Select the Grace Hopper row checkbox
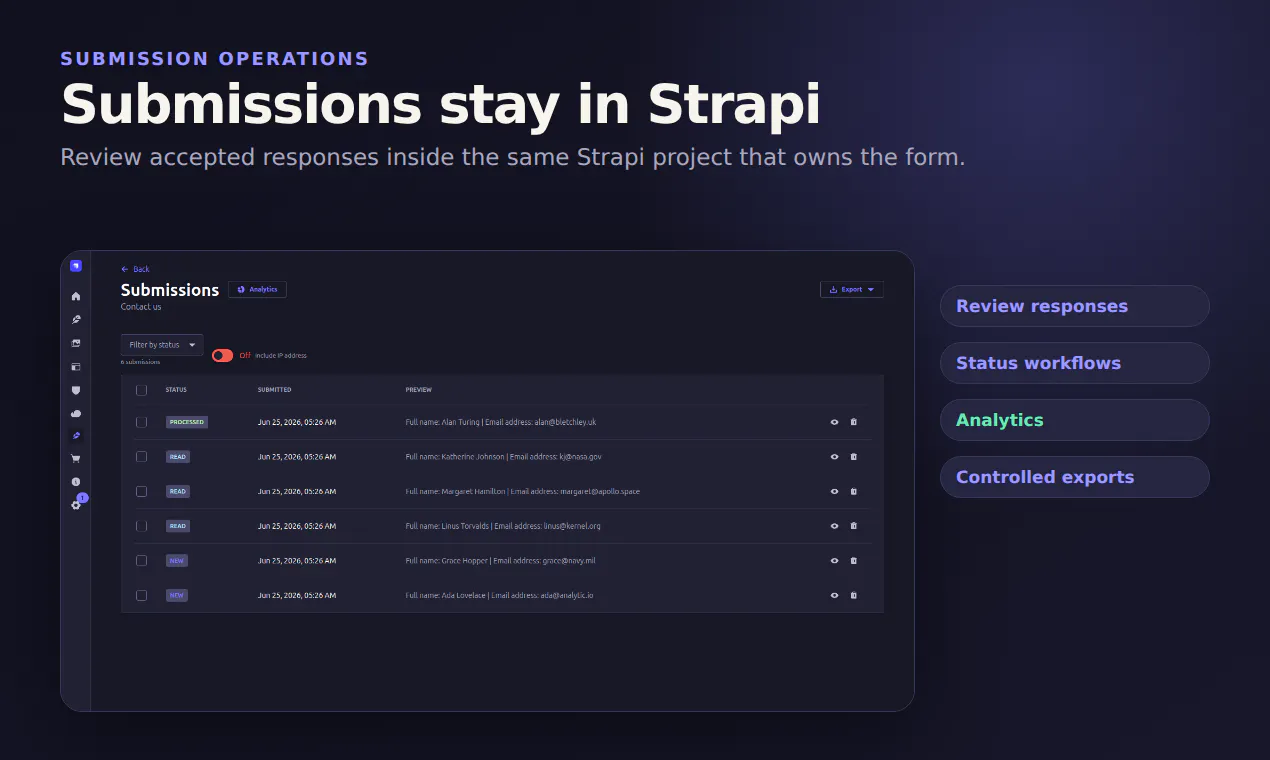1270x760 pixels. click(x=141, y=561)
